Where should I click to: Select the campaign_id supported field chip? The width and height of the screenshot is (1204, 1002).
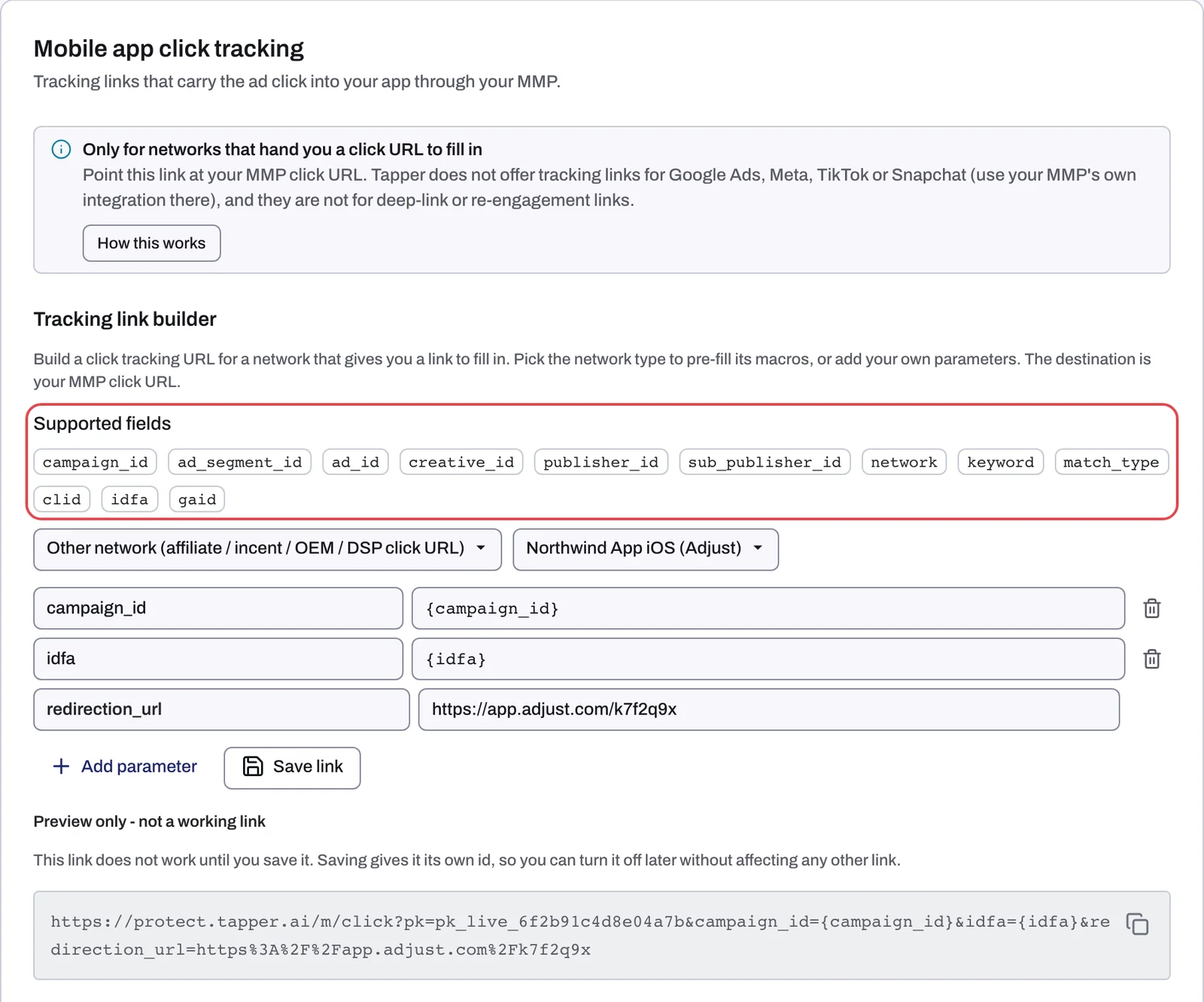(96, 462)
